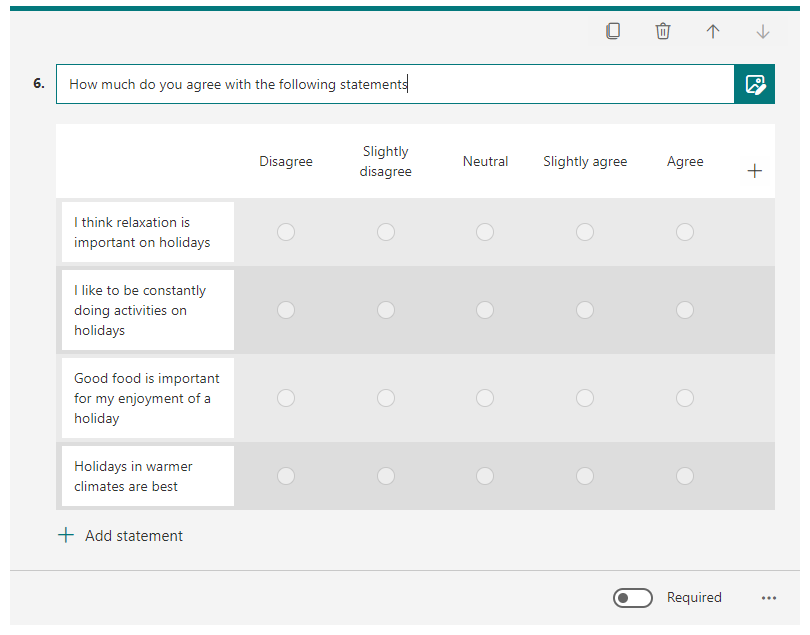Delete the question with the trash icon

(x=663, y=31)
